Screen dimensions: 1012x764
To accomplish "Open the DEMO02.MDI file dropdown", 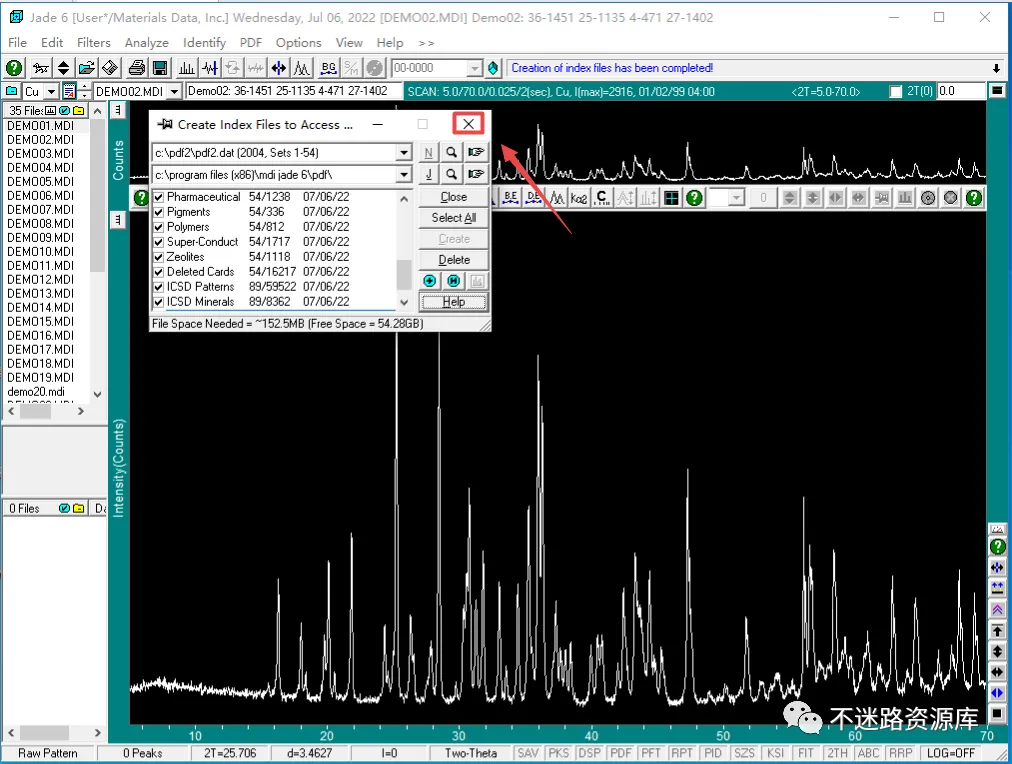I will [x=174, y=92].
